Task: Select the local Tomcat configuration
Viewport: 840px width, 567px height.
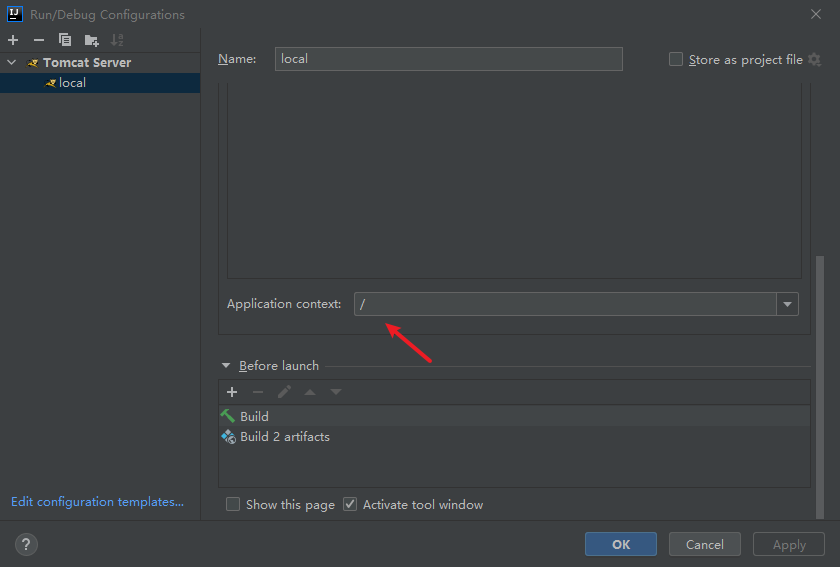Action: point(100,83)
